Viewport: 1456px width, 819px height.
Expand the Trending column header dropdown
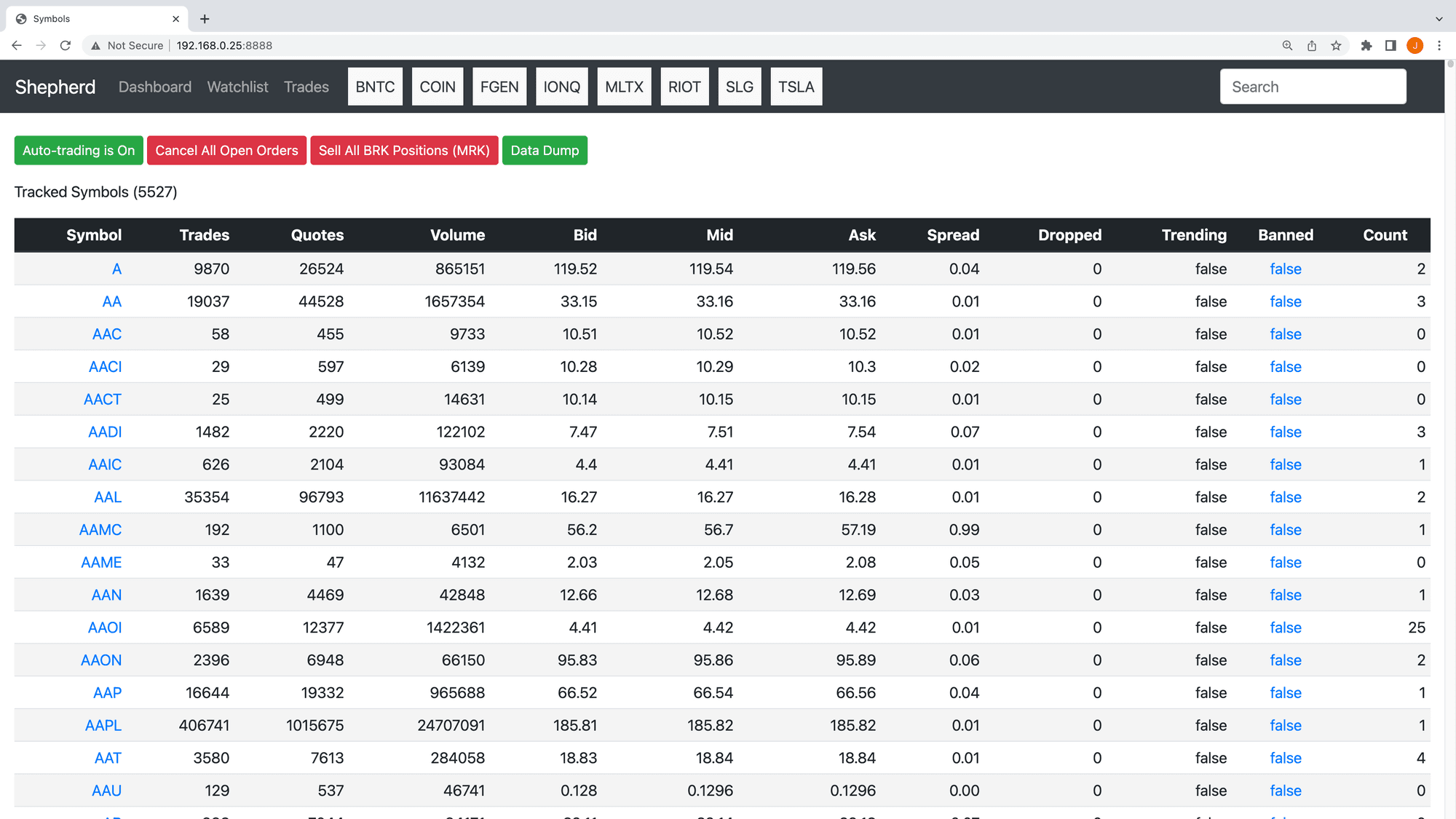point(1195,234)
